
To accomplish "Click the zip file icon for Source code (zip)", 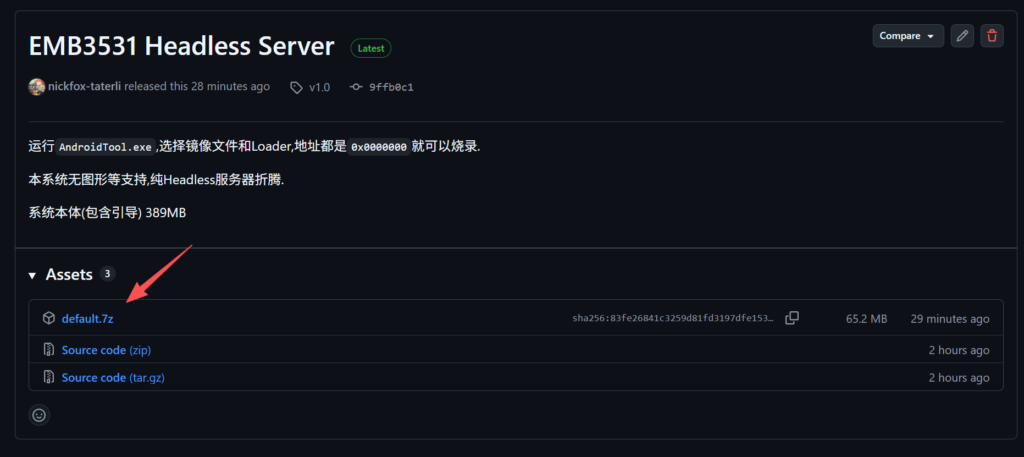I will (48, 350).
